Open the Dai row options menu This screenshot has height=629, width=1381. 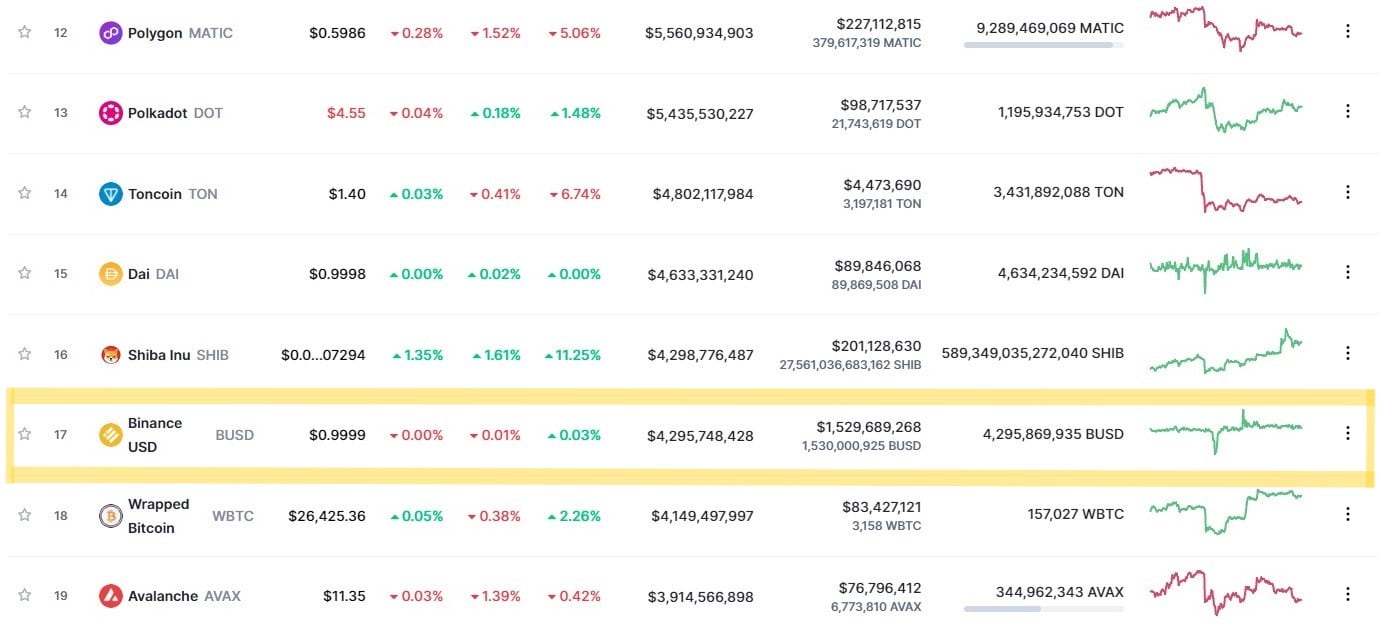(1347, 273)
